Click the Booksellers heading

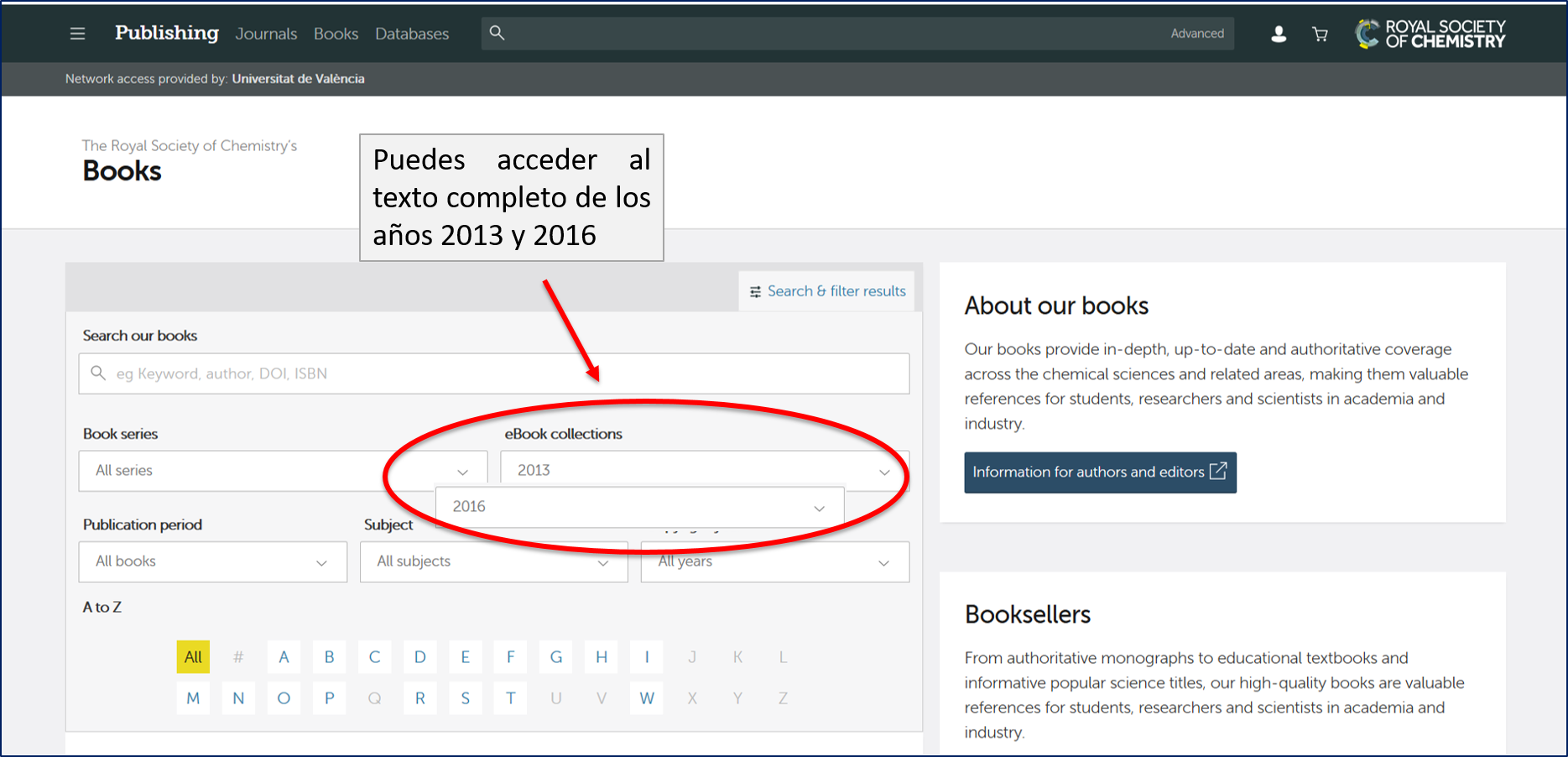[x=1028, y=614]
